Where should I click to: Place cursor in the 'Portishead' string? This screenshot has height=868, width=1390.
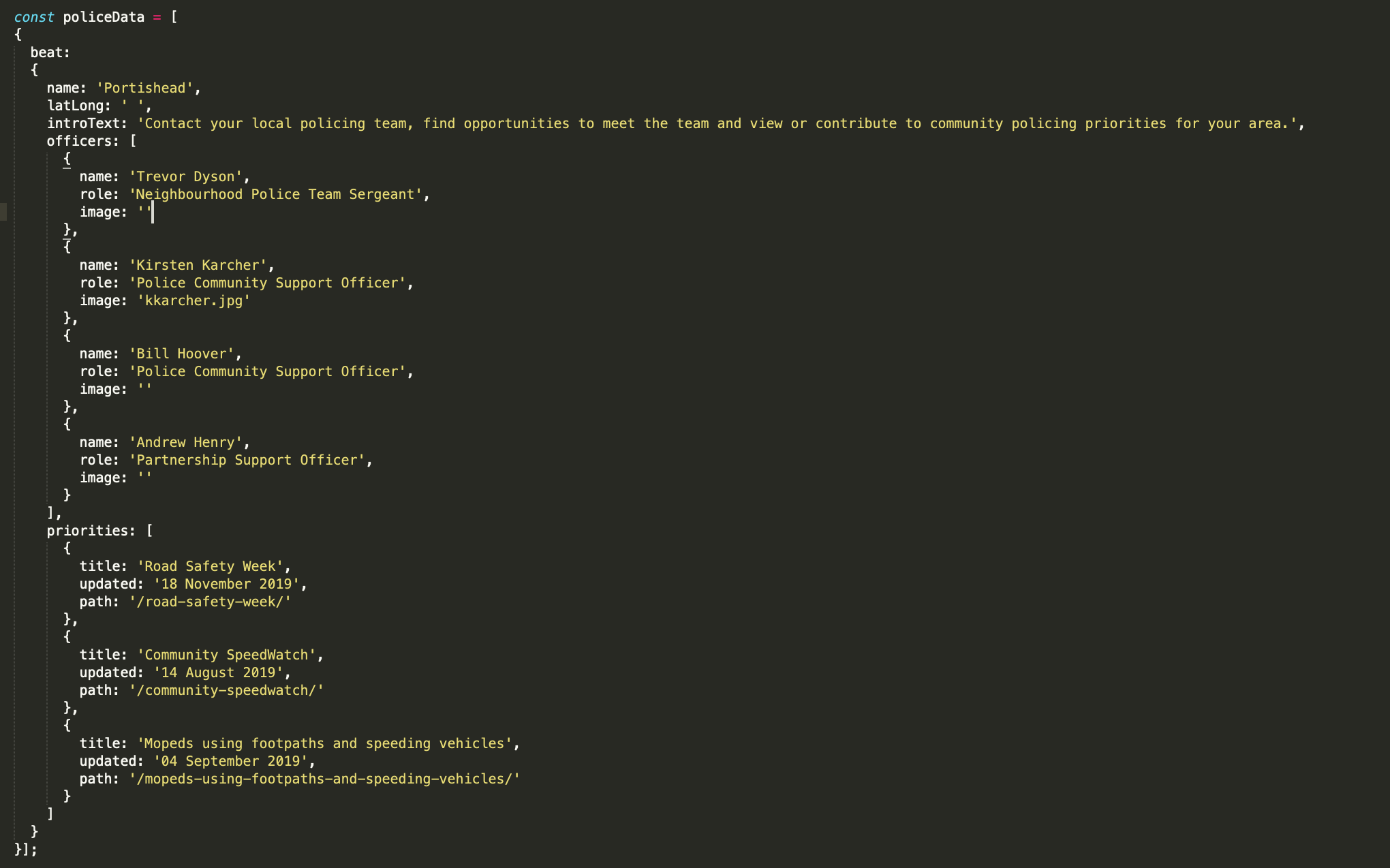tap(144, 88)
